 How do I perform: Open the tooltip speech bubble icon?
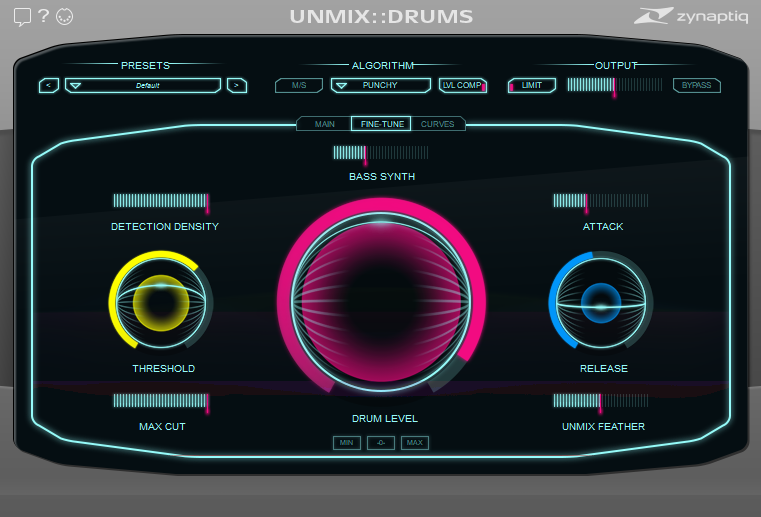(22, 17)
